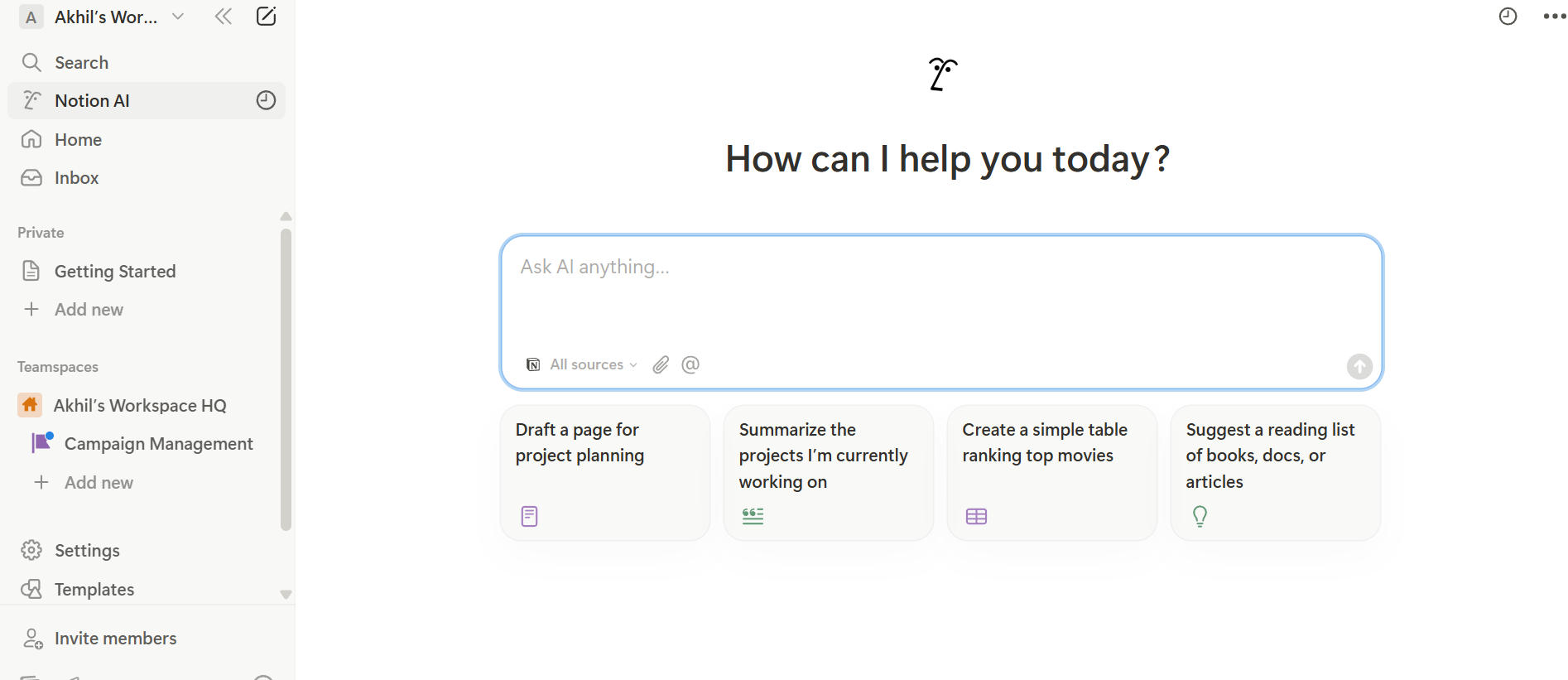Open the Campaign Management page
1568x680 pixels.
tap(158, 443)
